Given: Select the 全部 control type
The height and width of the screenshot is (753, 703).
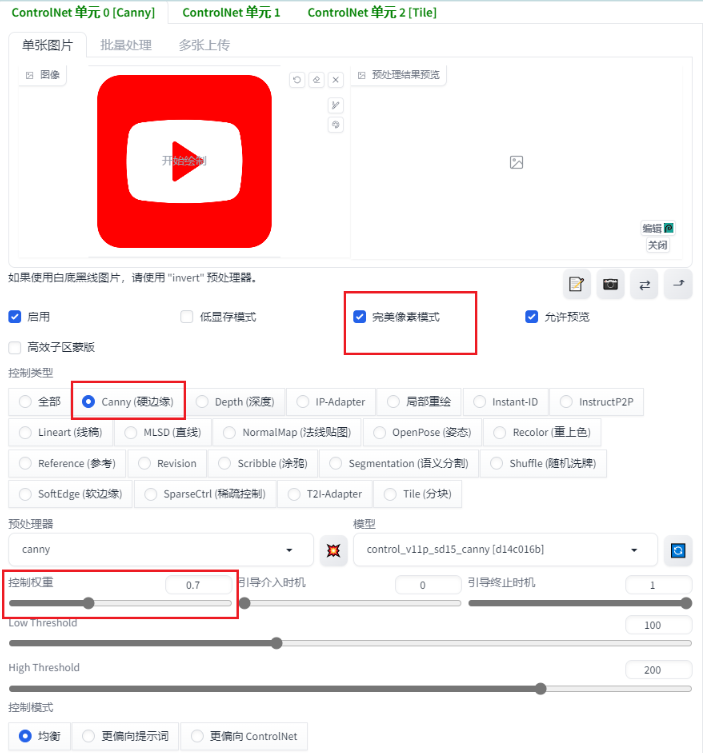Looking at the screenshot, I should click(x=40, y=402).
